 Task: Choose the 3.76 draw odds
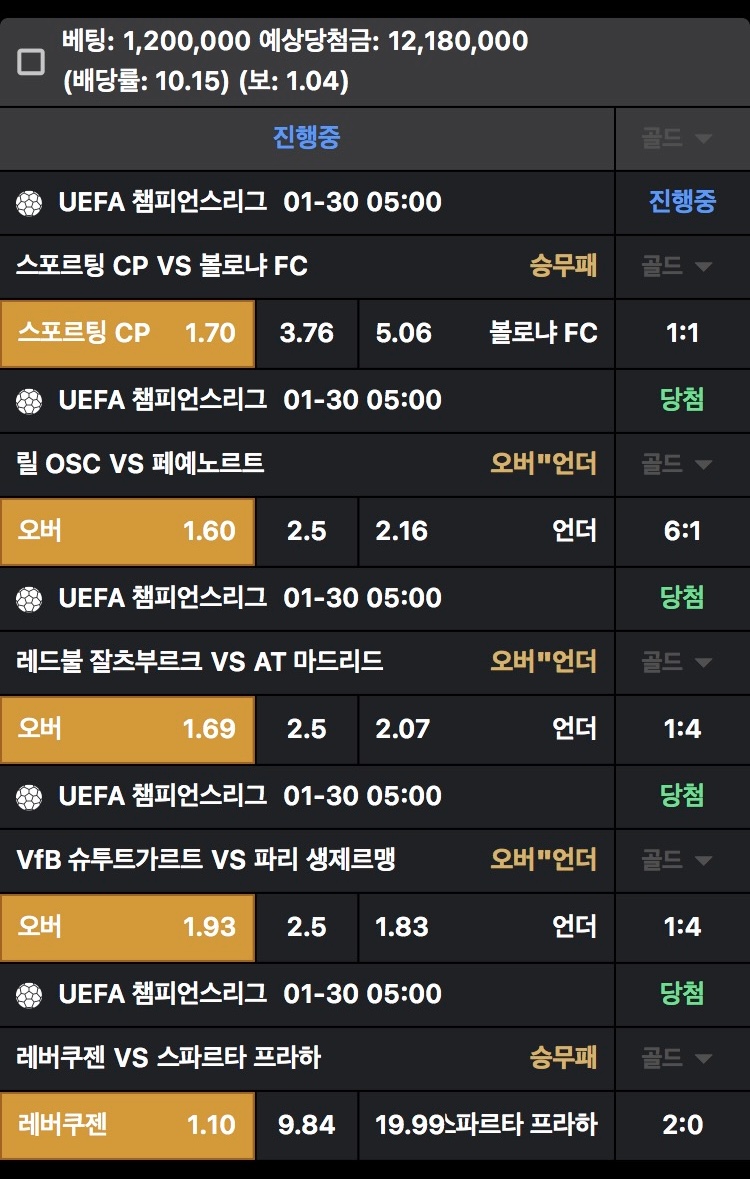[306, 333]
